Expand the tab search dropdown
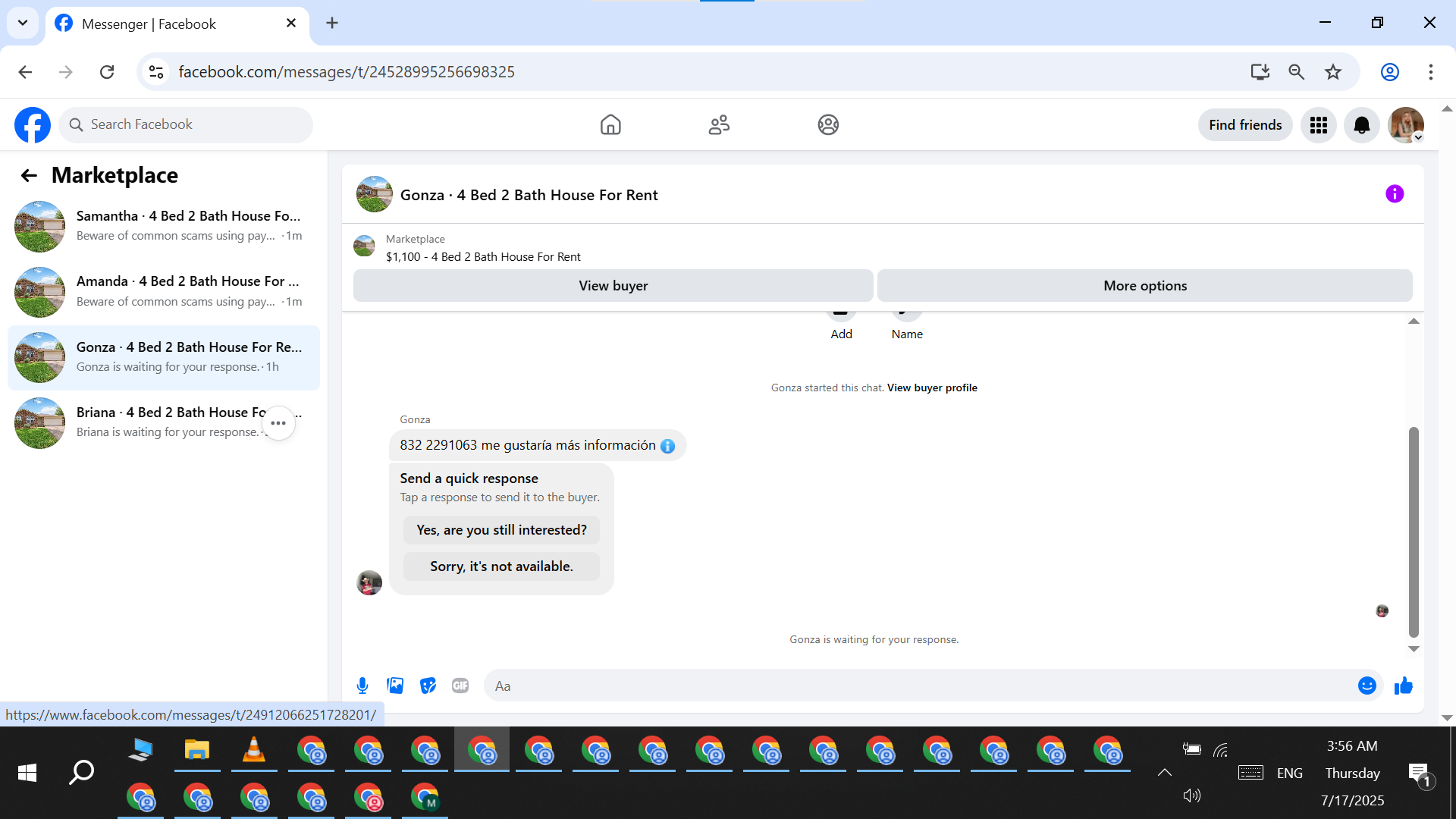This screenshot has width=1456, height=819. pos(23,23)
